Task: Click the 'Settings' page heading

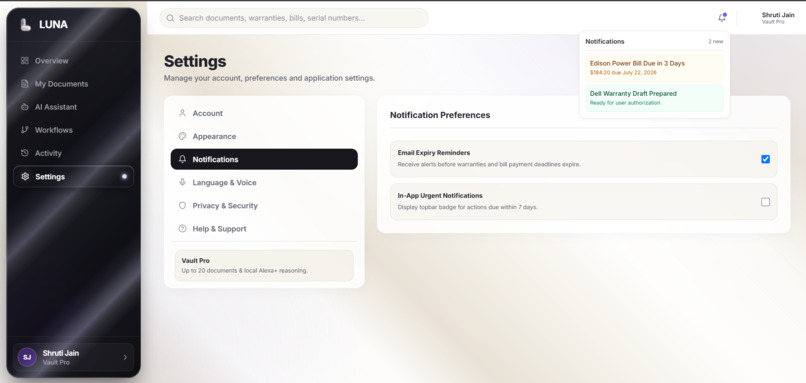Action: [x=195, y=61]
